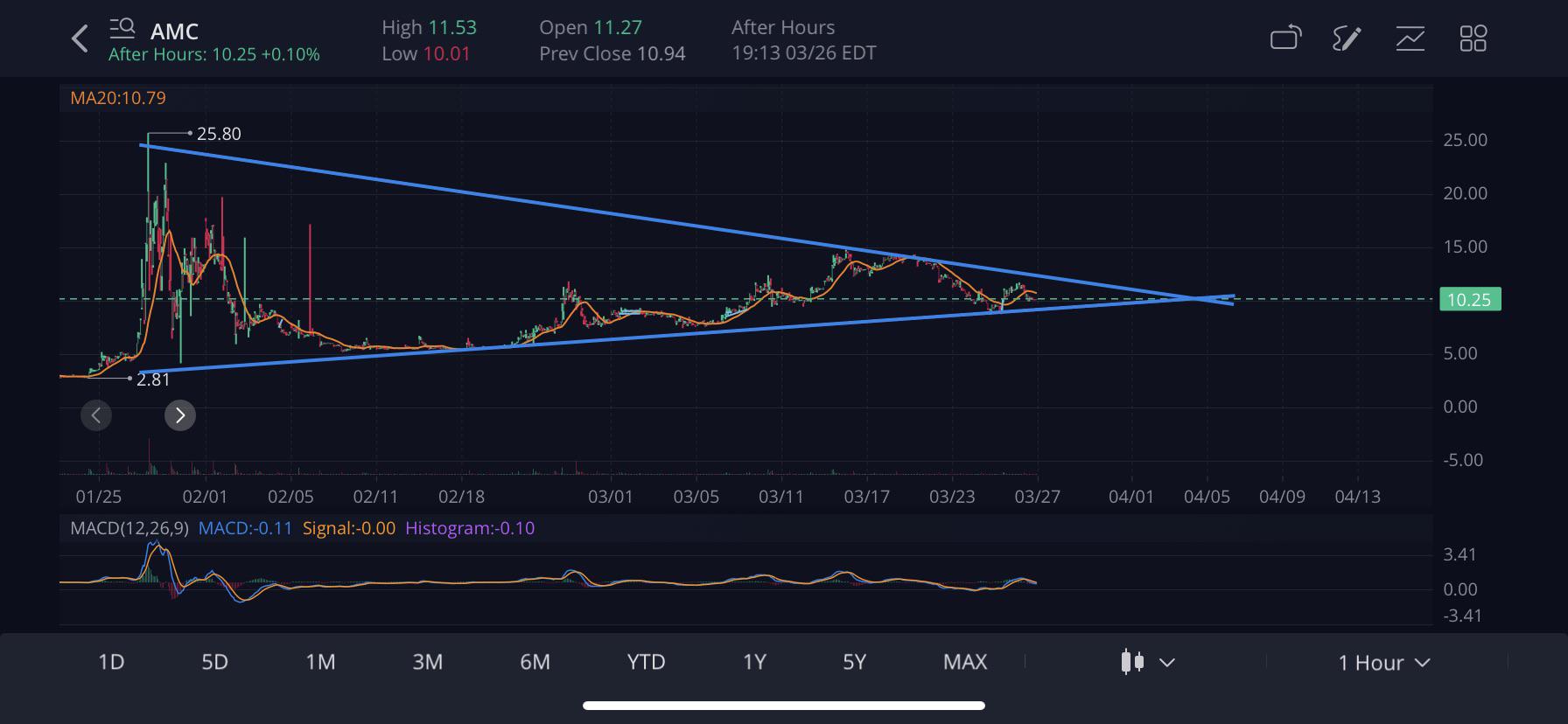Tap the Signal:-0.00 readout
Image resolution: width=1568 pixels, height=724 pixels.
[x=349, y=528]
